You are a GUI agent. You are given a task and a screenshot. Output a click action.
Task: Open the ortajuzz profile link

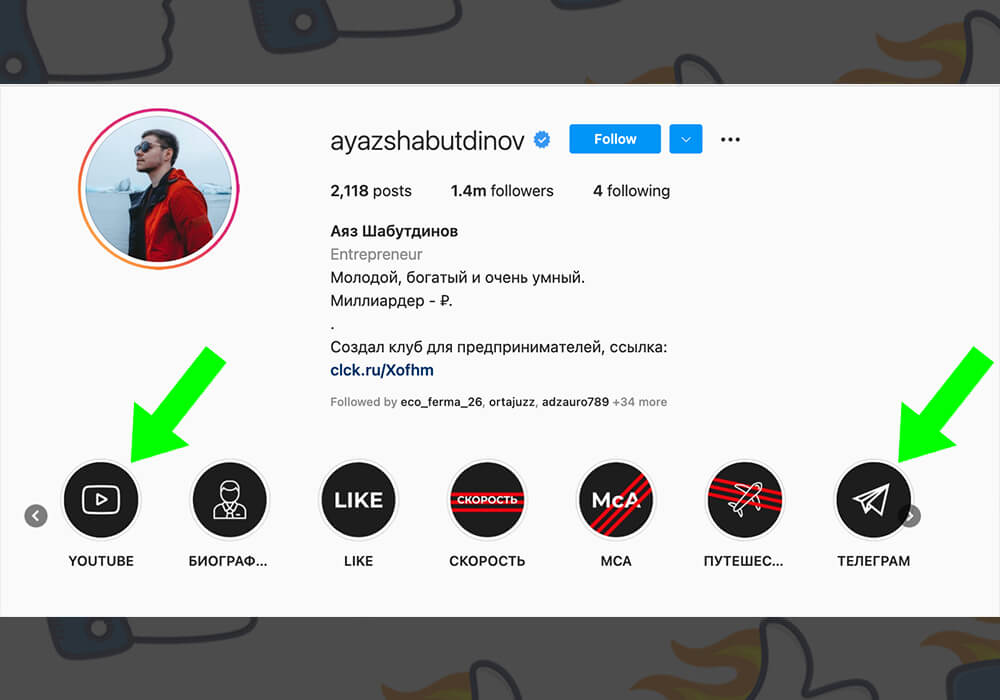point(513,402)
